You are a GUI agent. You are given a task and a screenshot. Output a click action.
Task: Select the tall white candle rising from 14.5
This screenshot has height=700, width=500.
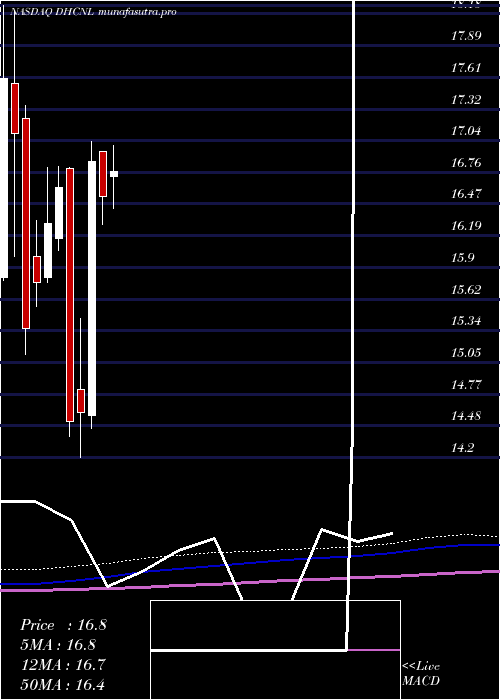point(92,288)
